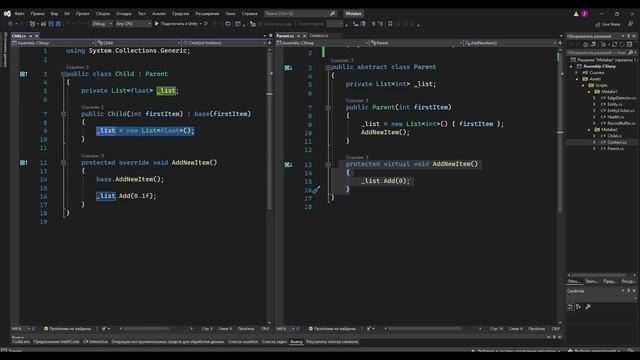The height and width of the screenshot is (360, 640).
Task: Click the Visual Studio logo icon
Action: click(7, 13)
